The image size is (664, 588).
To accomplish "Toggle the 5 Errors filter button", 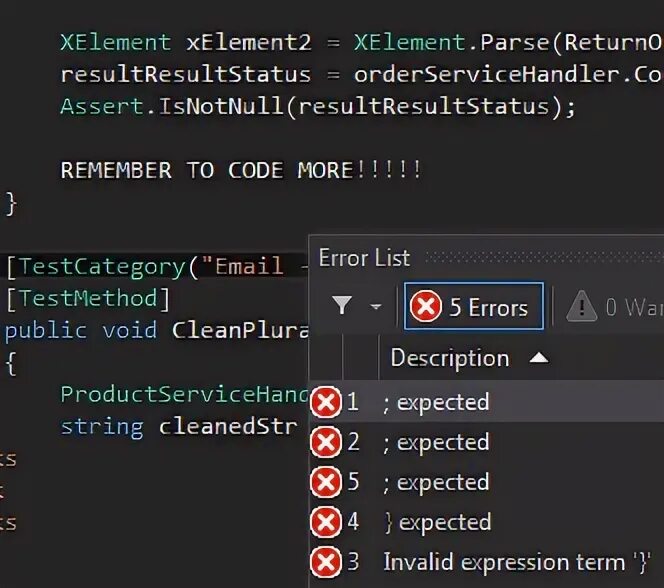I will pyautogui.click(x=473, y=306).
